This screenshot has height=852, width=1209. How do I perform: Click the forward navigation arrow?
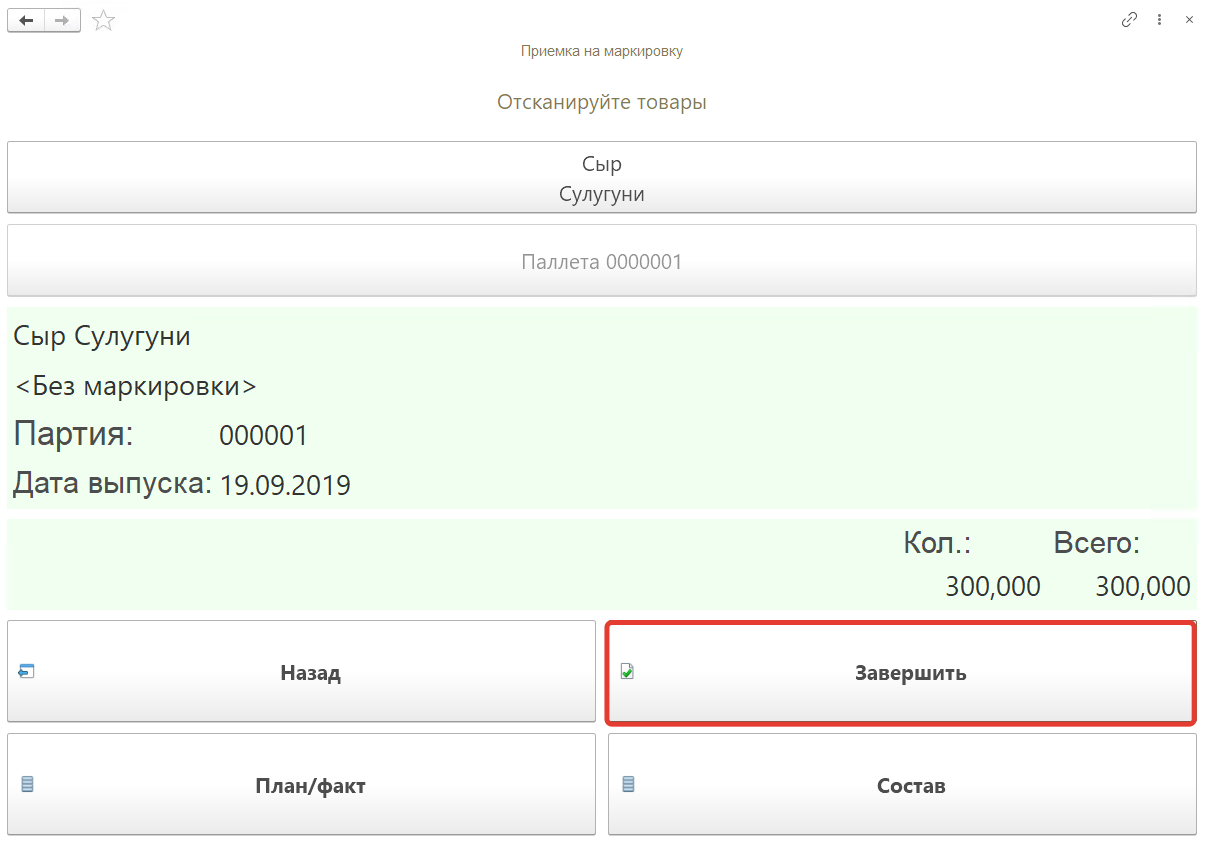(x=62, y=20)
